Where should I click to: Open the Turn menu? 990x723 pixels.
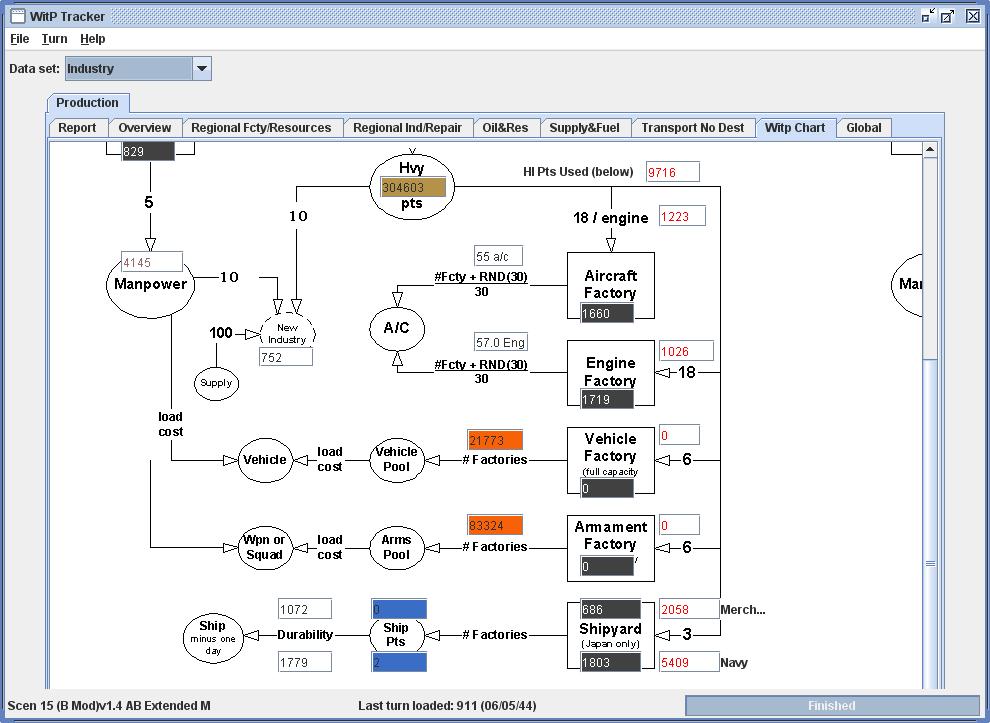pyautogui.click(x=54, y=39)
